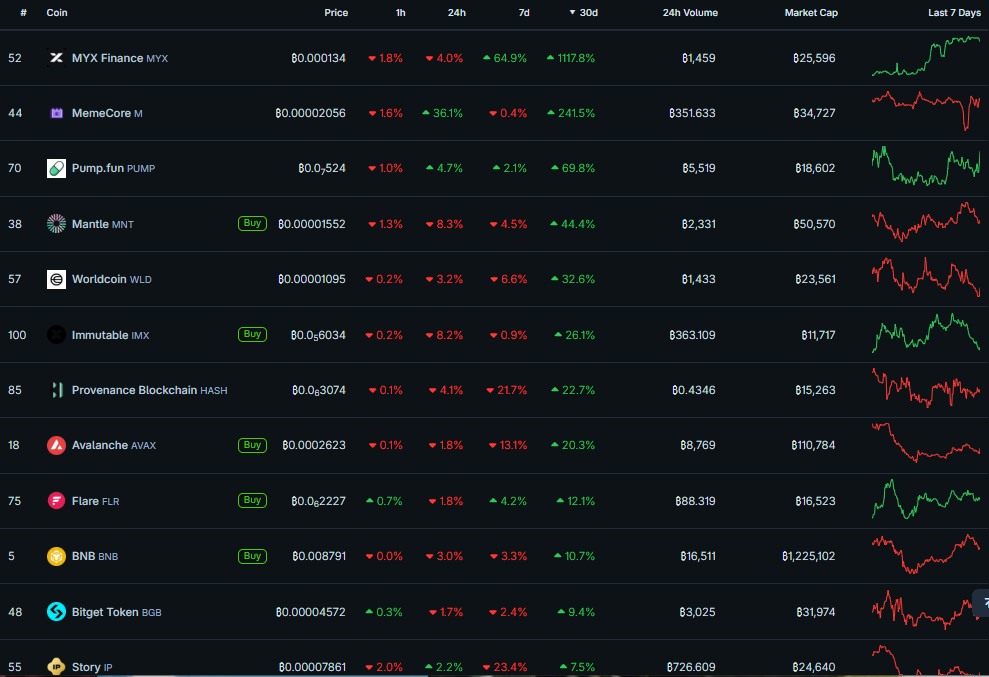This screenshot has height=677, width=989.
Task: Click MemeCore 7-day sparkline chart
Action: coord(926,111)
